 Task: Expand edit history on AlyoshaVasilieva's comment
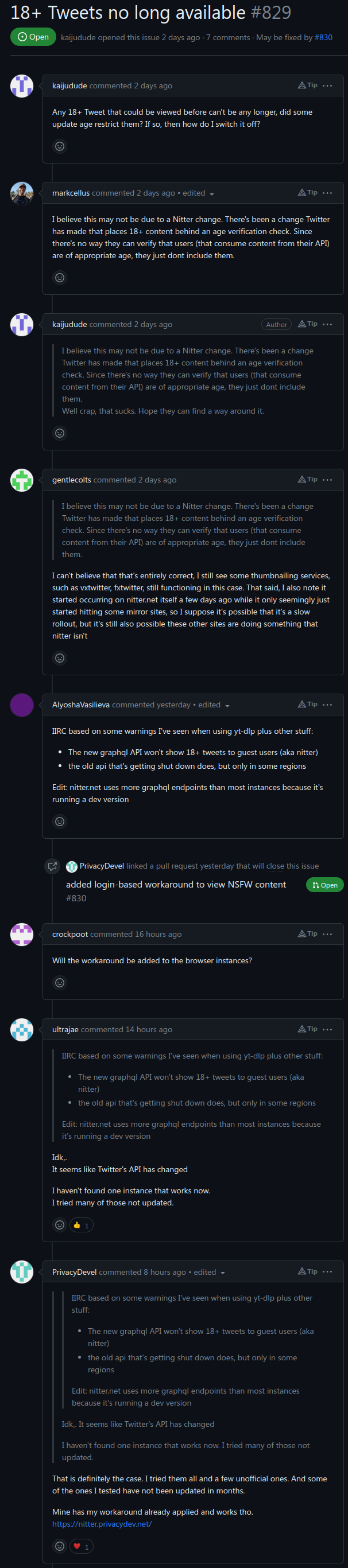pyautogui.click(x=227, y=706)
